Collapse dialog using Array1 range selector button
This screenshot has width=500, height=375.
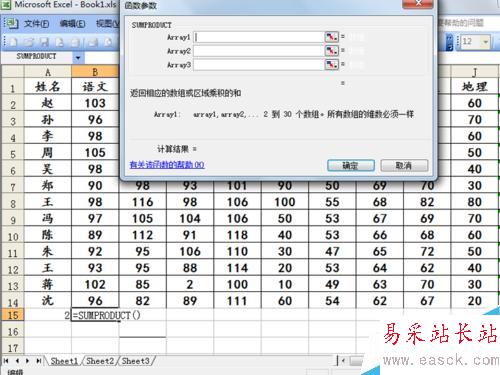[331, 37]
